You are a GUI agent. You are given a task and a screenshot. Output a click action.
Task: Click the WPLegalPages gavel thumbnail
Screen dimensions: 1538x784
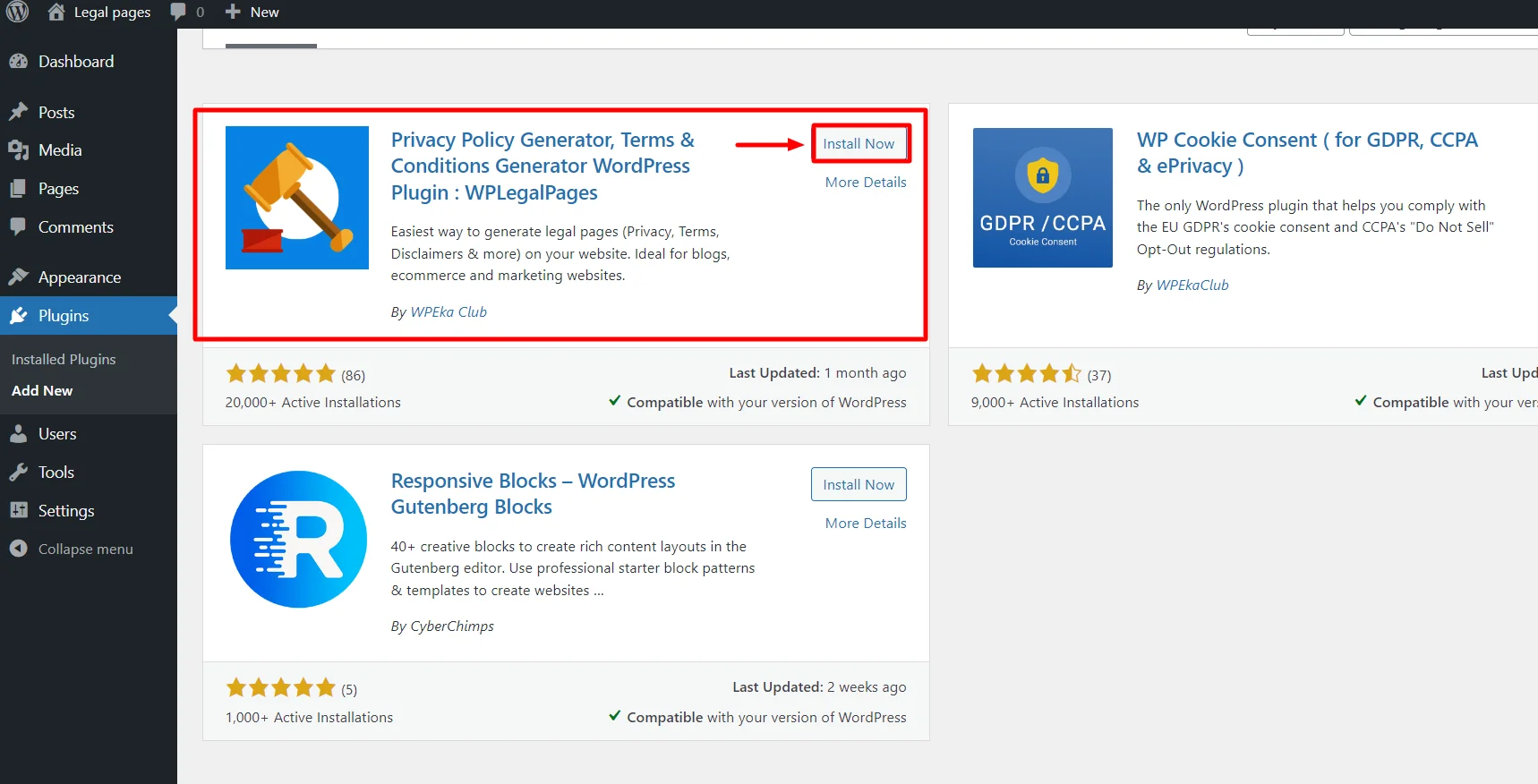click(297, 198)
